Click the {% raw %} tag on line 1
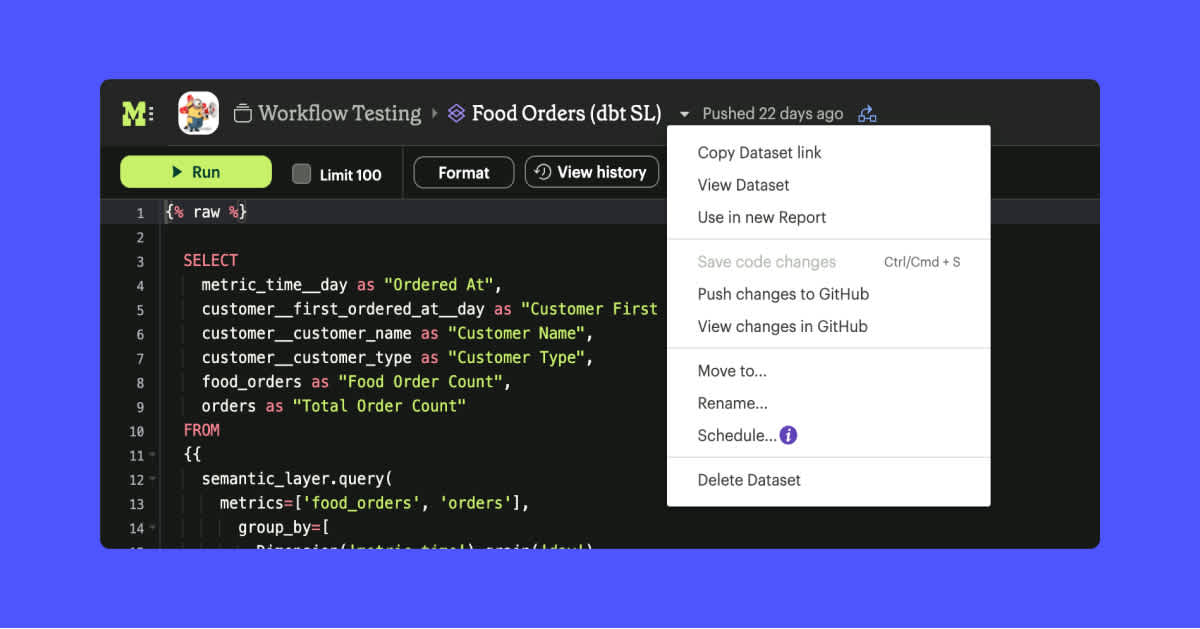Image resolution: width=1200 pixels, height=629 pixels. click(206, 212)
